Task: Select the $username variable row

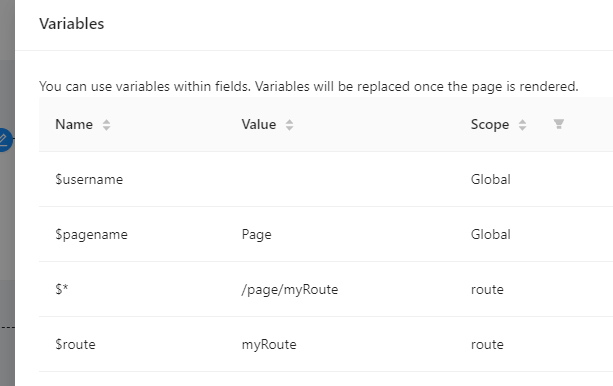Action: click(326, 179)
